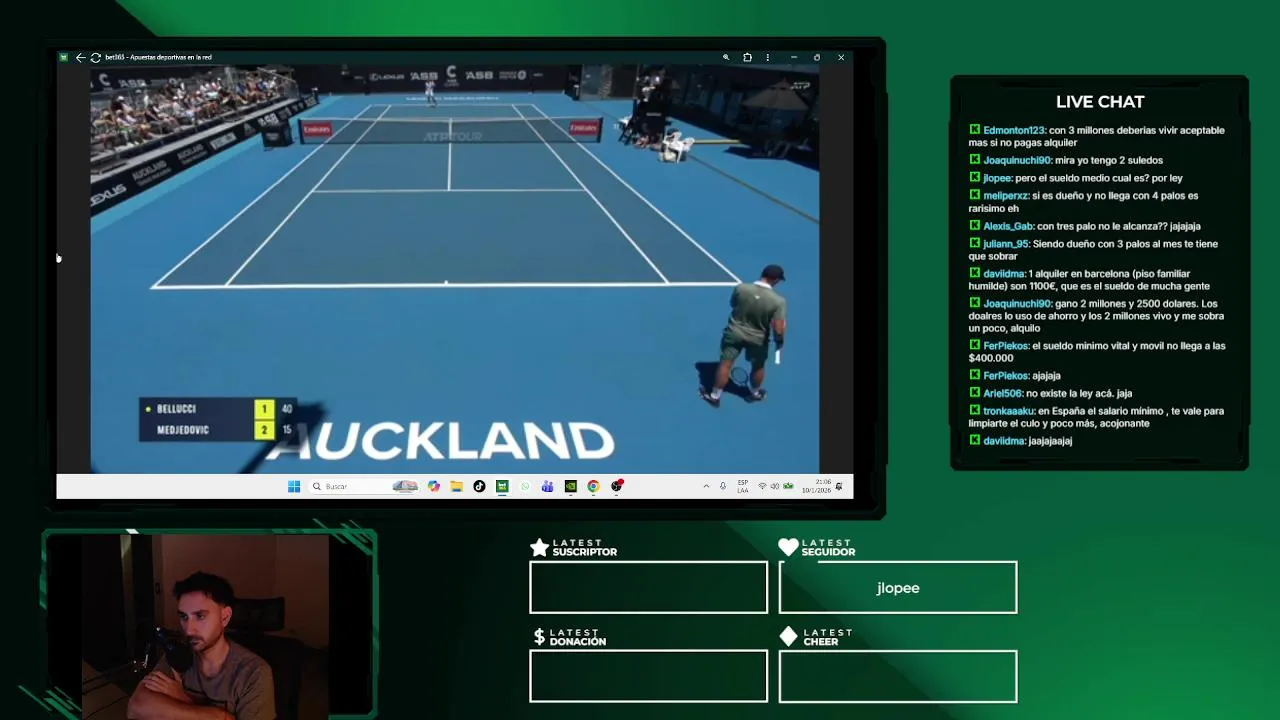Open the Windows Start menu

(x=294, y=486)
